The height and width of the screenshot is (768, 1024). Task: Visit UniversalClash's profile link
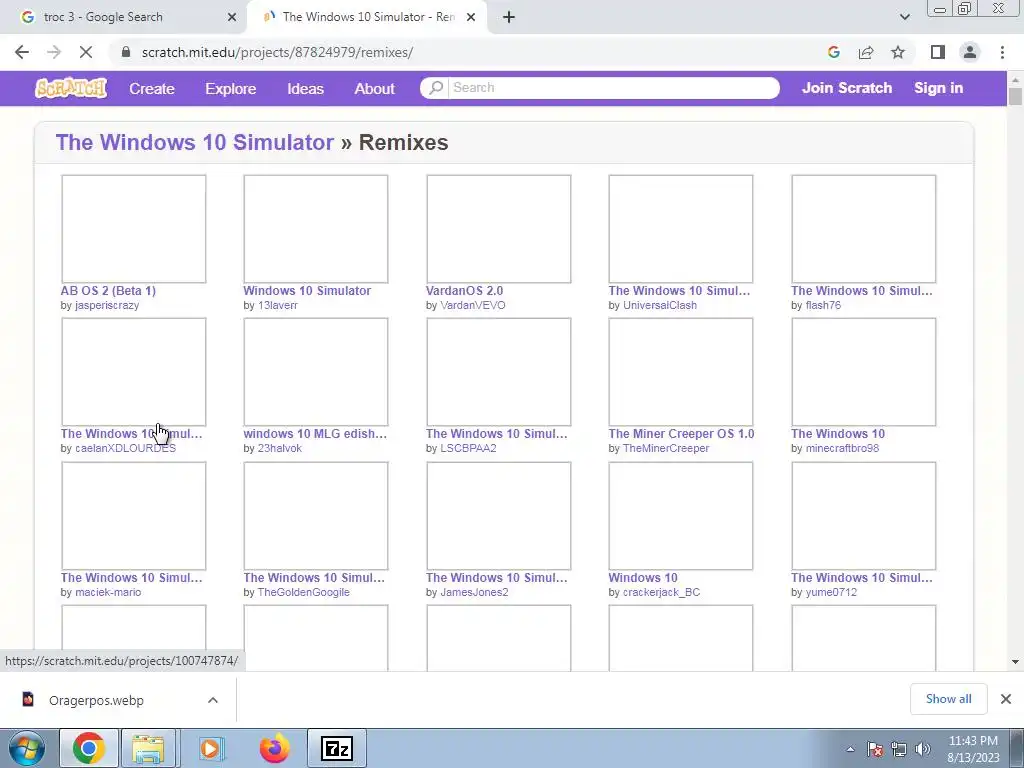click(x=660, y=305)
